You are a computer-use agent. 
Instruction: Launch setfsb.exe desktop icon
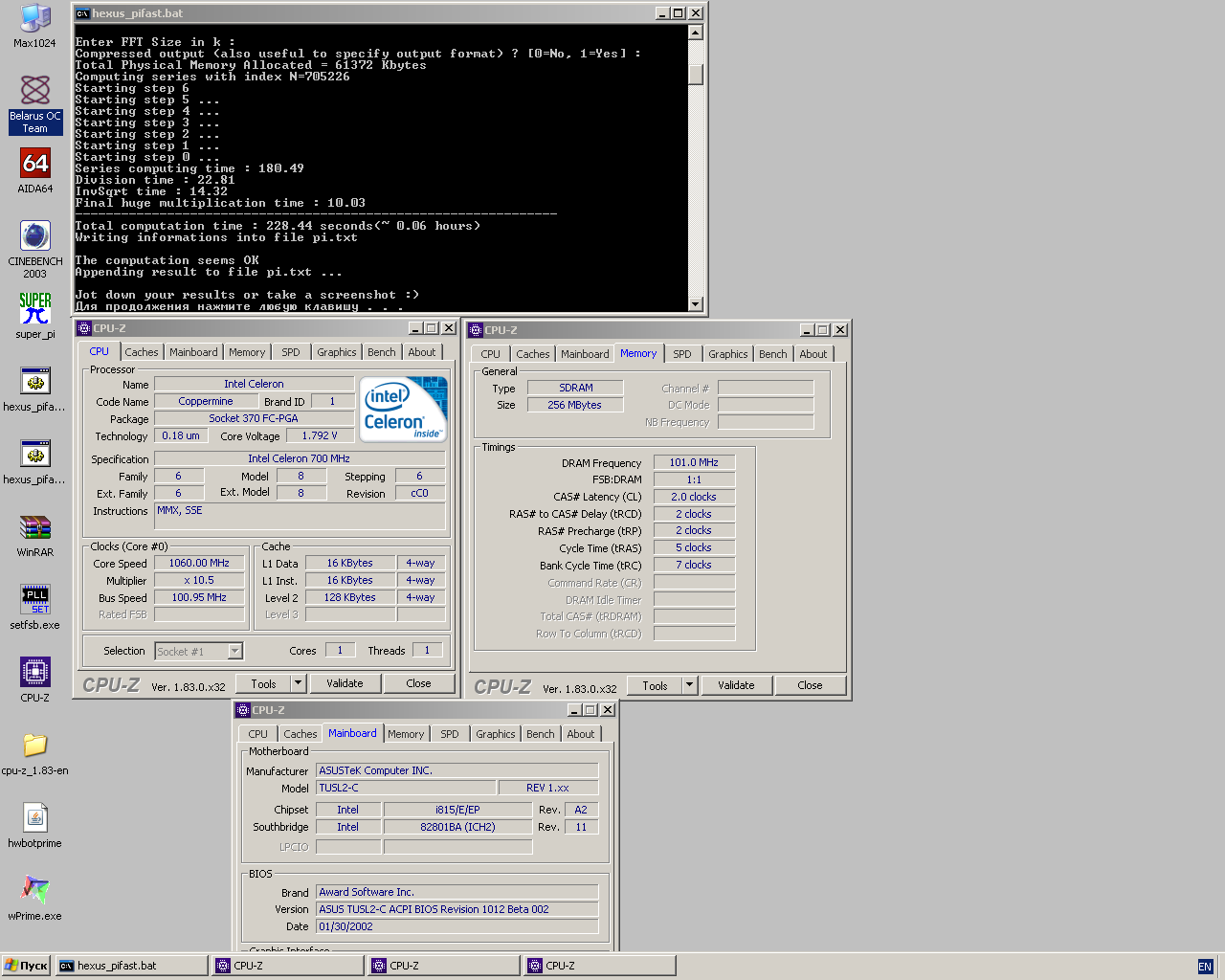point(35,608)
